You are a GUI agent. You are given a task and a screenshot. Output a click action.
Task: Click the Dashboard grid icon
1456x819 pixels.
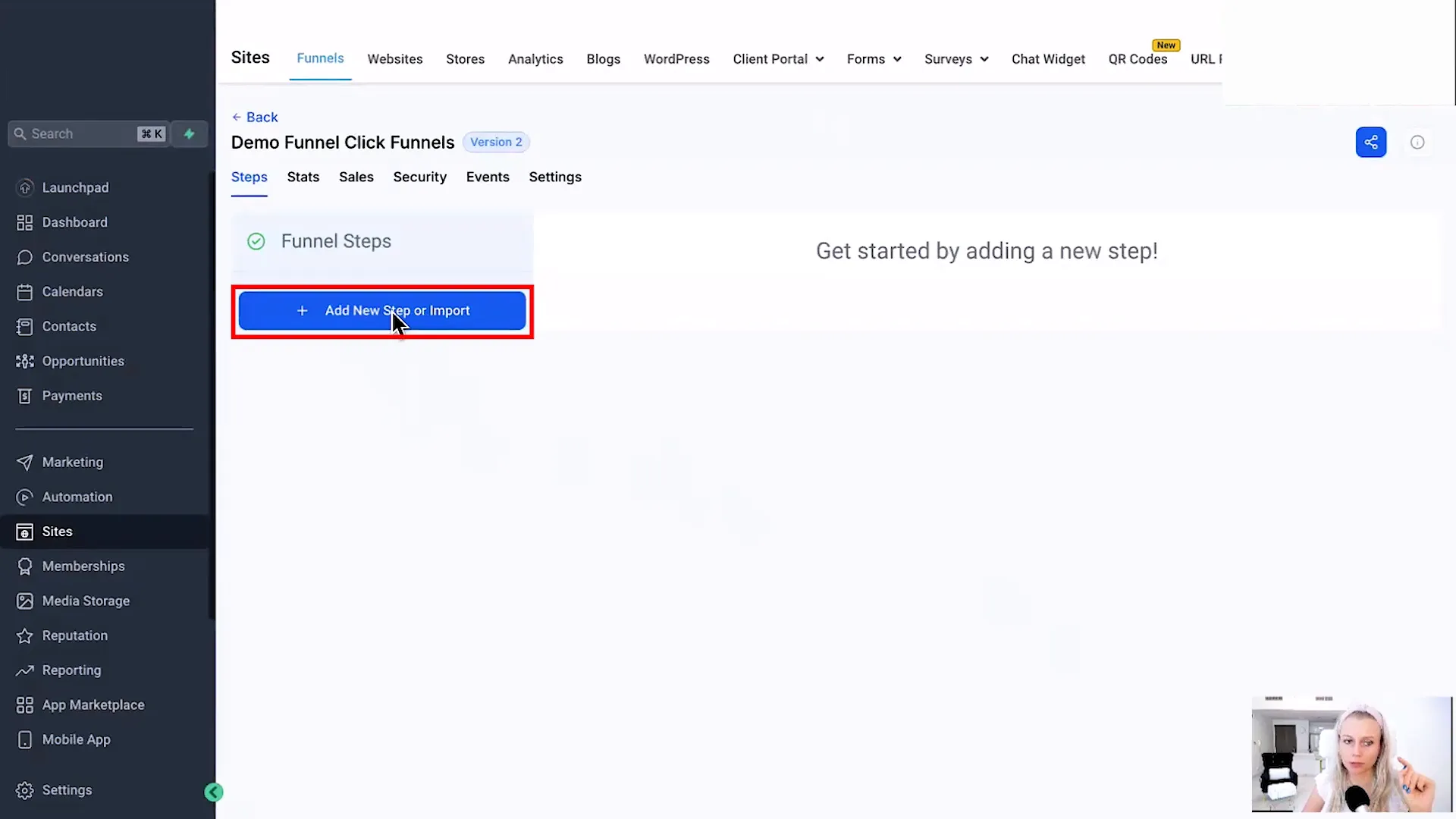(25, 222)
